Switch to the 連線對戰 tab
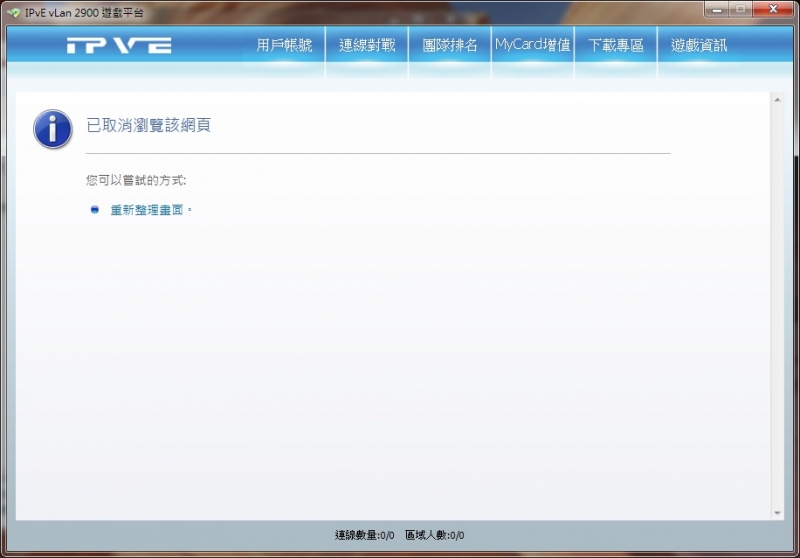This screenshot has width=800, height=558. pos(367,45)
